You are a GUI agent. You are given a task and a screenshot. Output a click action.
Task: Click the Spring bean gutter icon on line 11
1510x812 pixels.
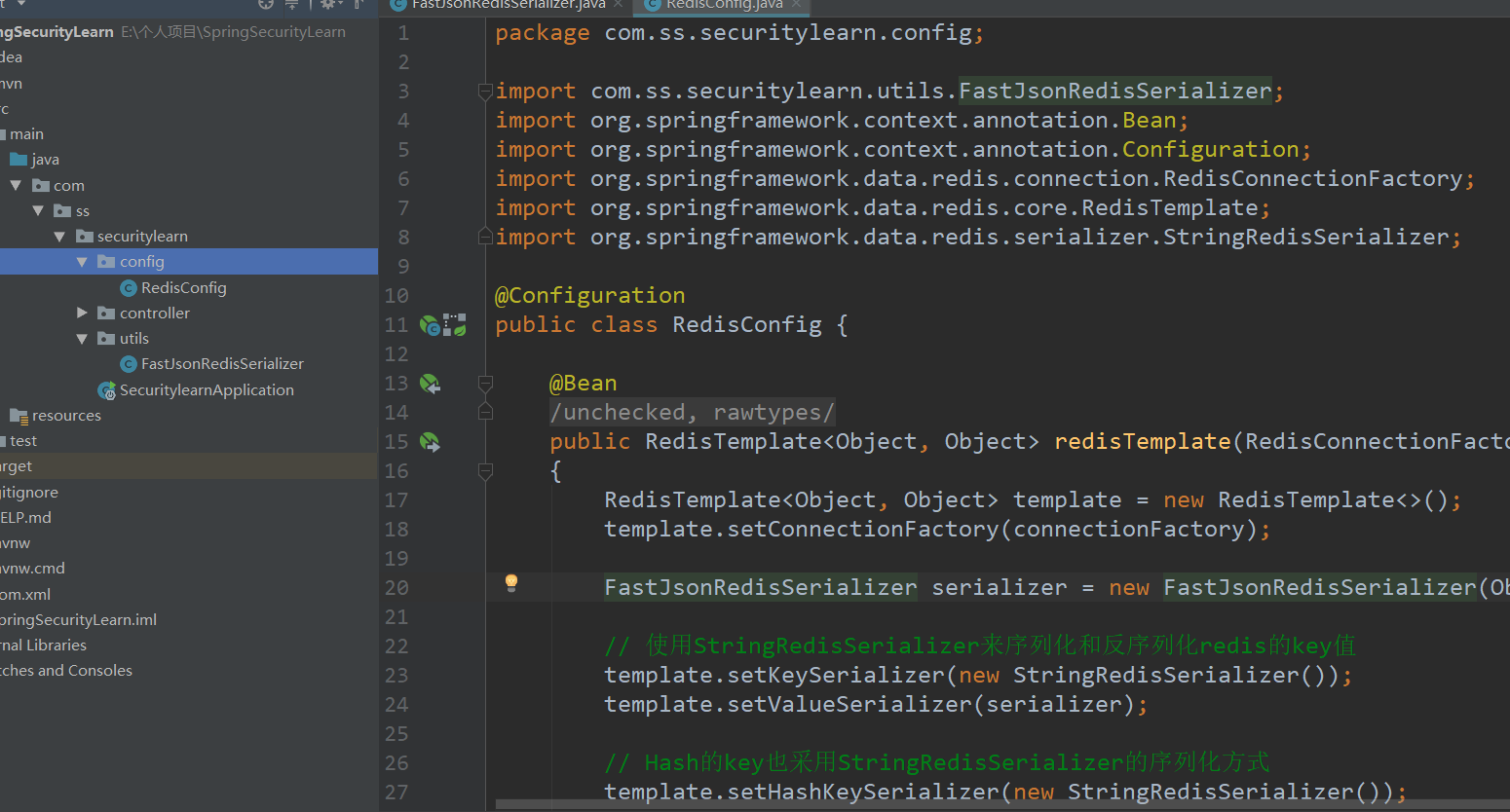430,325
